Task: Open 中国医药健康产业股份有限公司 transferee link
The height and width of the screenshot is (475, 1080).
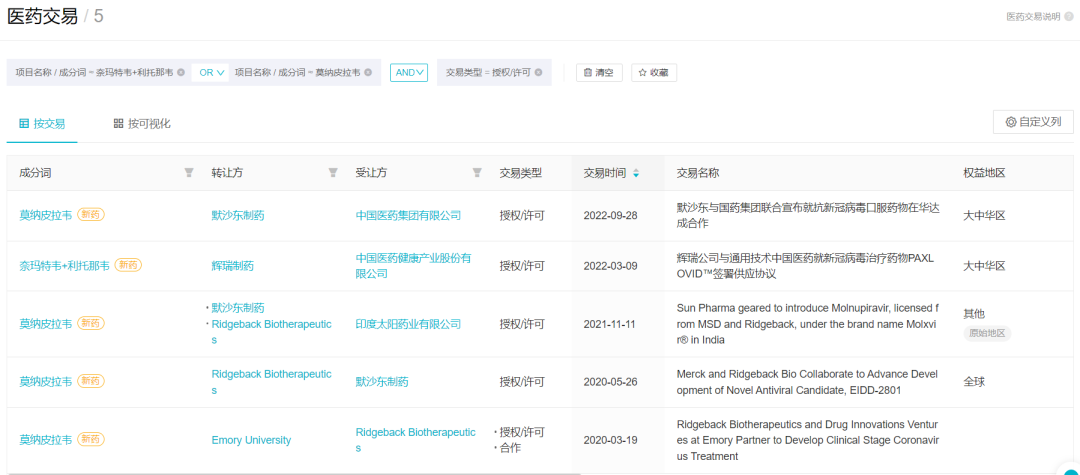Action: coord(413,265)
